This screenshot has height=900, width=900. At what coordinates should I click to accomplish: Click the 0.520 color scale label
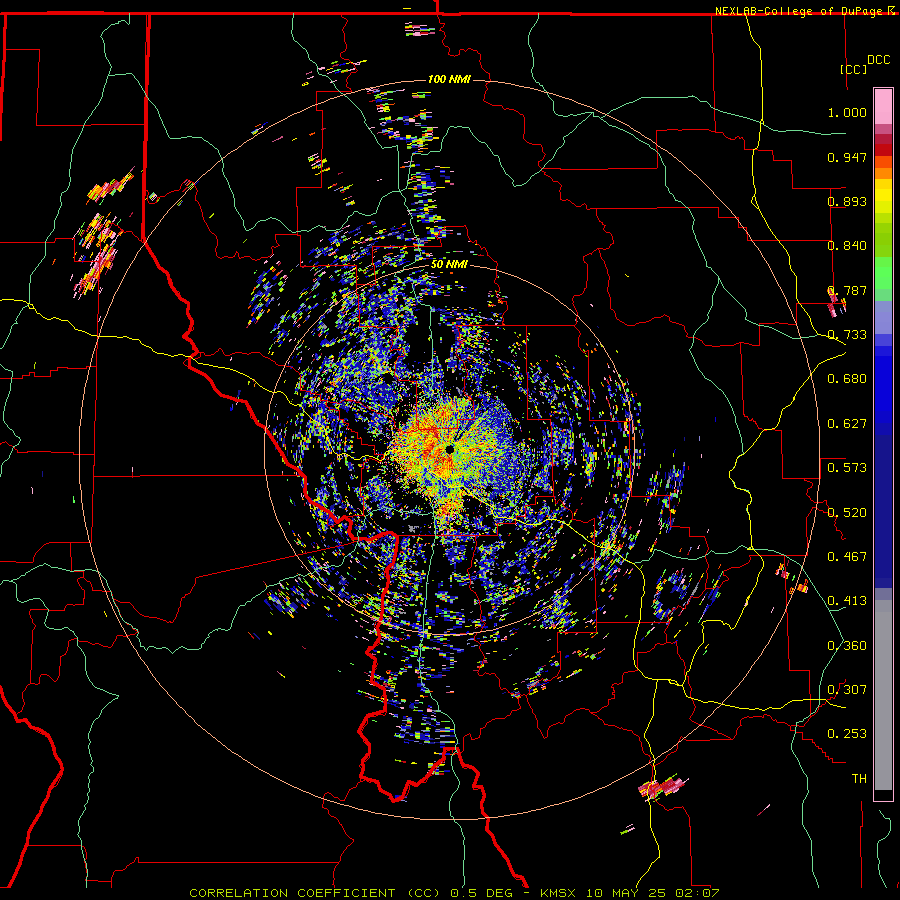click(x=847, y=513)
